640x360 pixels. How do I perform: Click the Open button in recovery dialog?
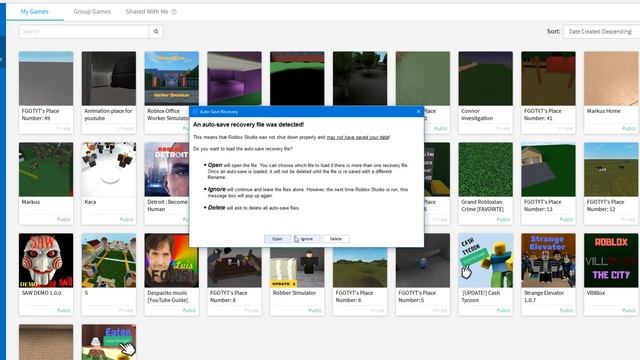(277, 239)
